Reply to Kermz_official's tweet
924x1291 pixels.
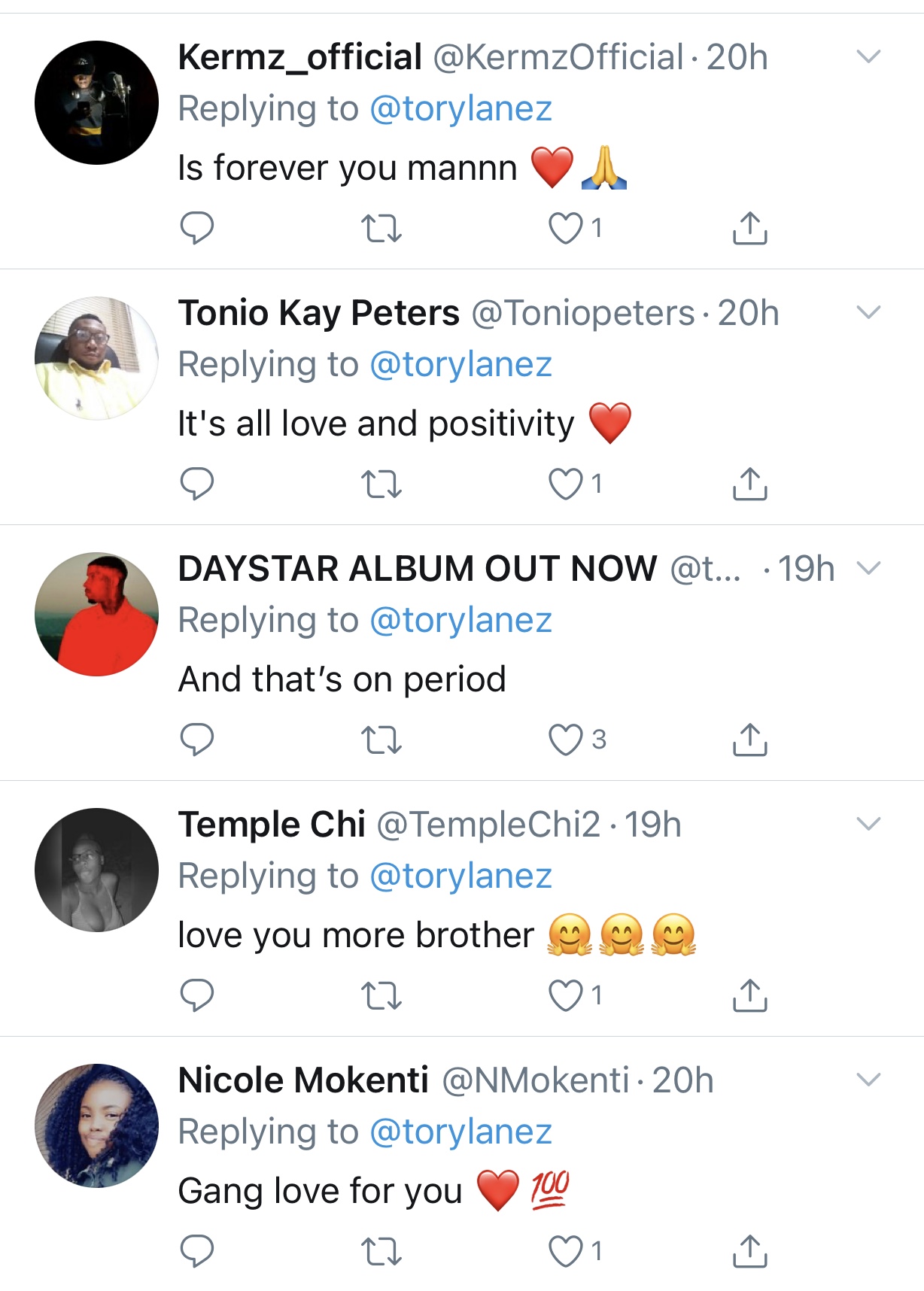coord(197,229)
